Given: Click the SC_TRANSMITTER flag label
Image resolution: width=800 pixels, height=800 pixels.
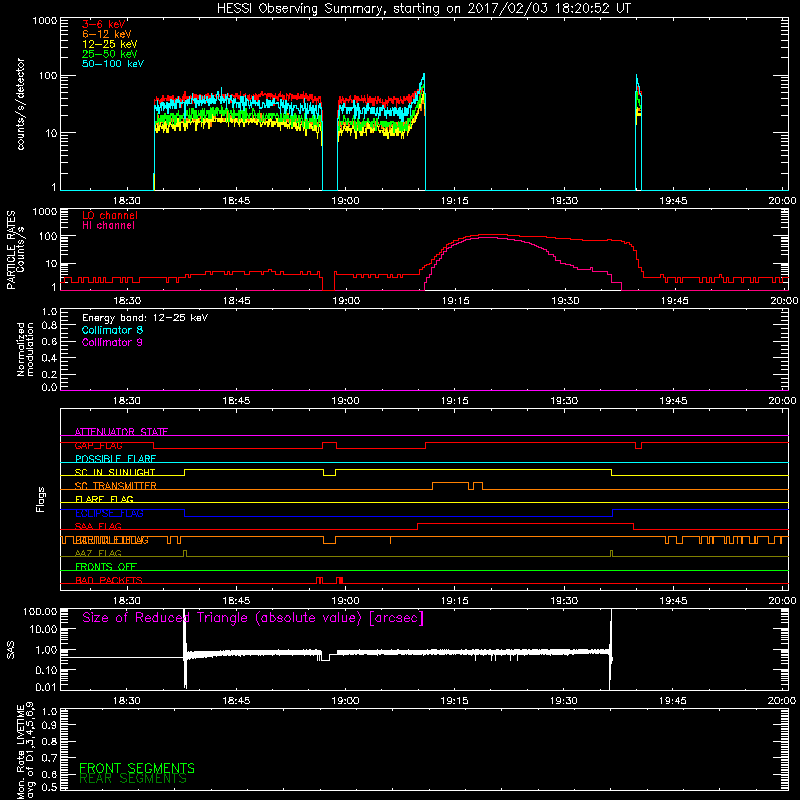Looking at the screenshot, I should 115,486.
